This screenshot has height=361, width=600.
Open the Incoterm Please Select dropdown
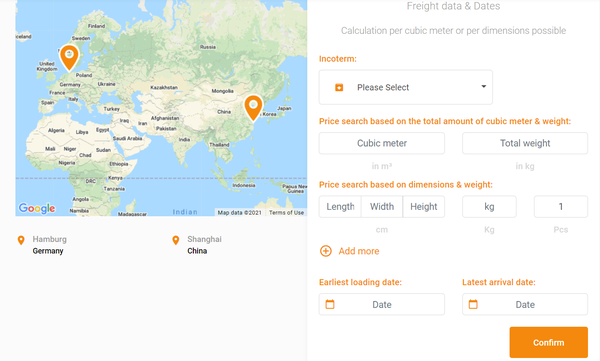coord(406,87)
